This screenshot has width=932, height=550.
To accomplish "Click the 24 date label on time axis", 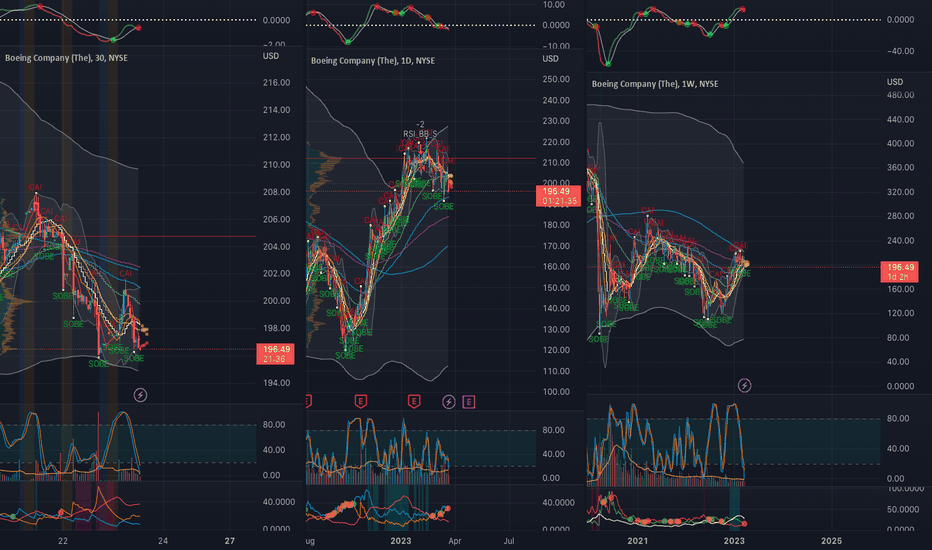I will coord(163,540).
